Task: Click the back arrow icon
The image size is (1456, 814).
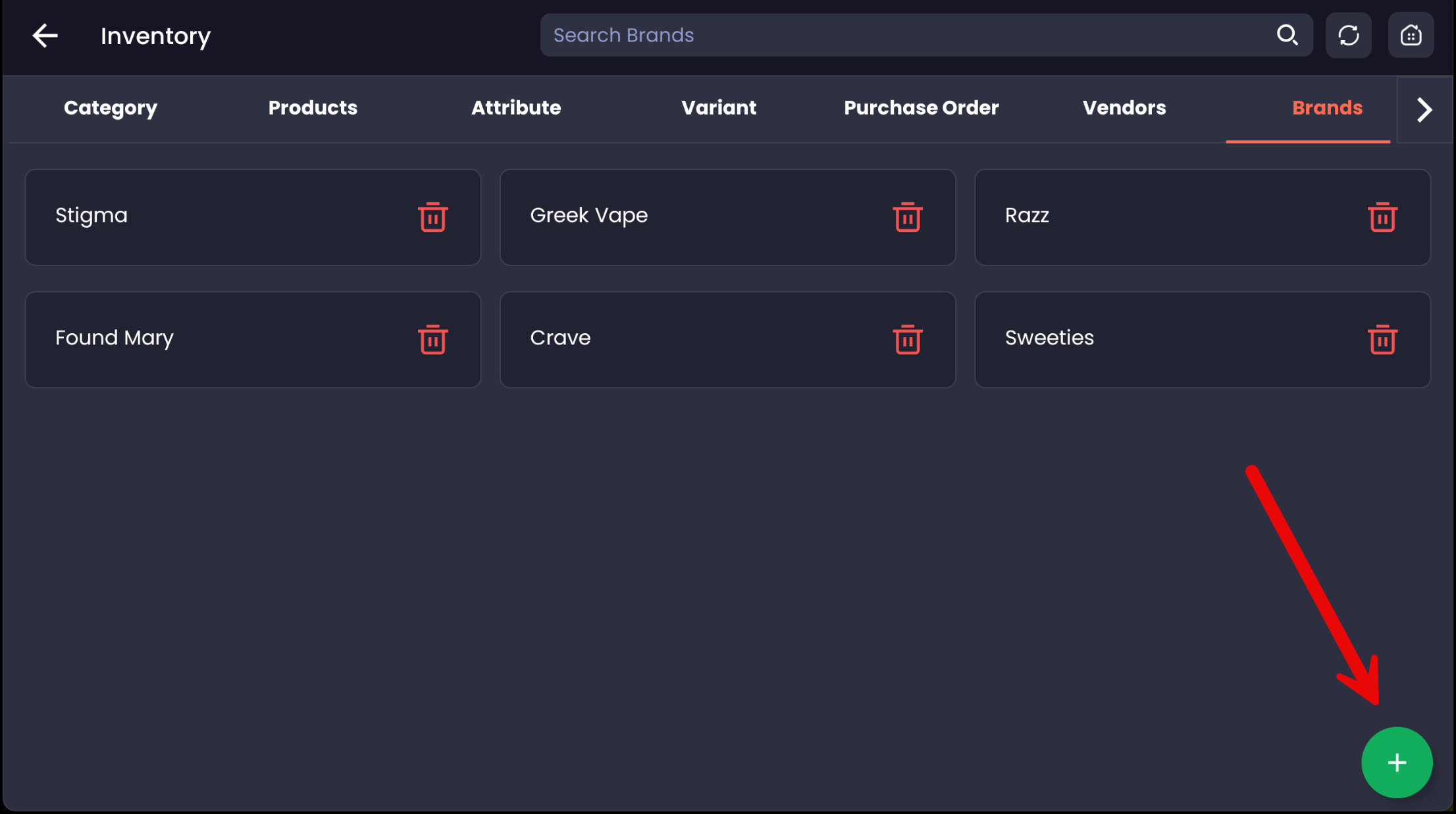Action: point(45,36)
